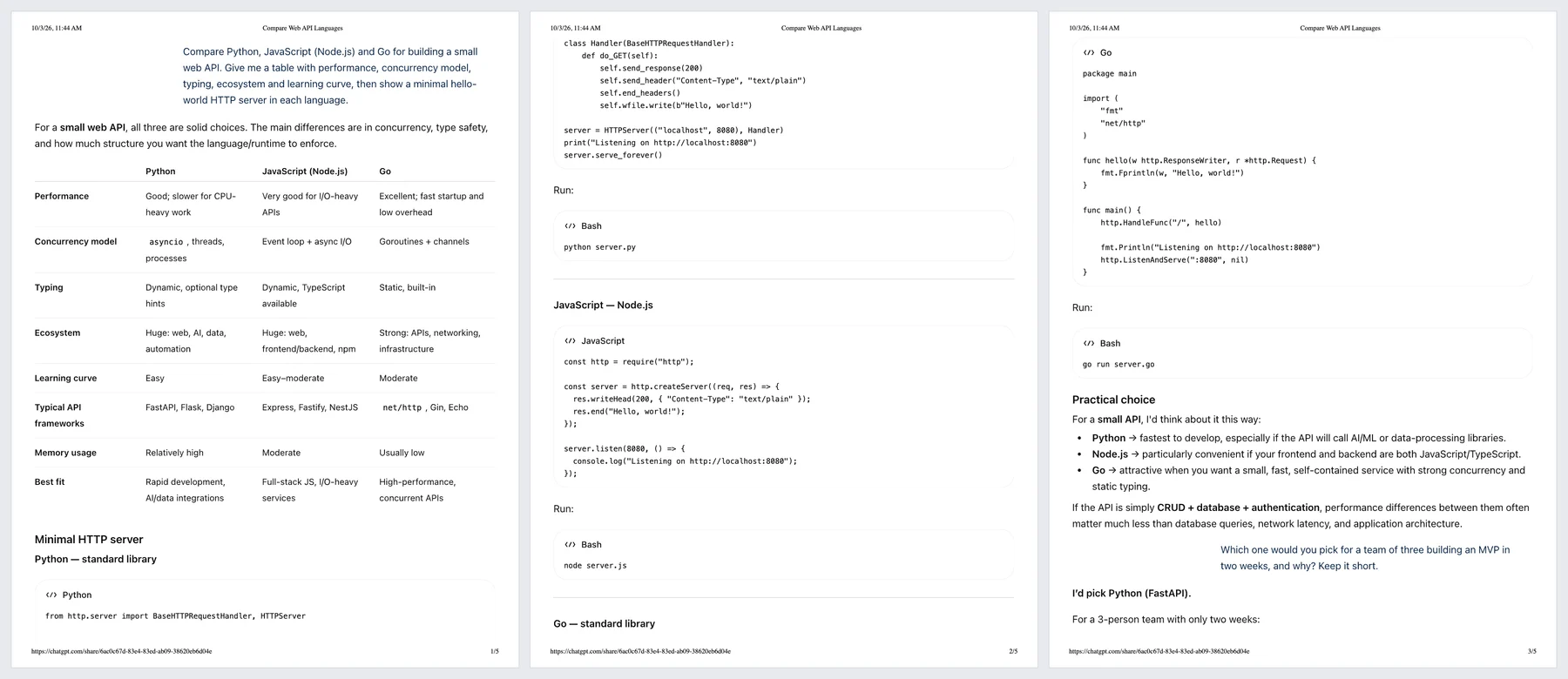Click the "3/5" page number
Viewport: 1568px width, 679px height.
pos(1532,651)
